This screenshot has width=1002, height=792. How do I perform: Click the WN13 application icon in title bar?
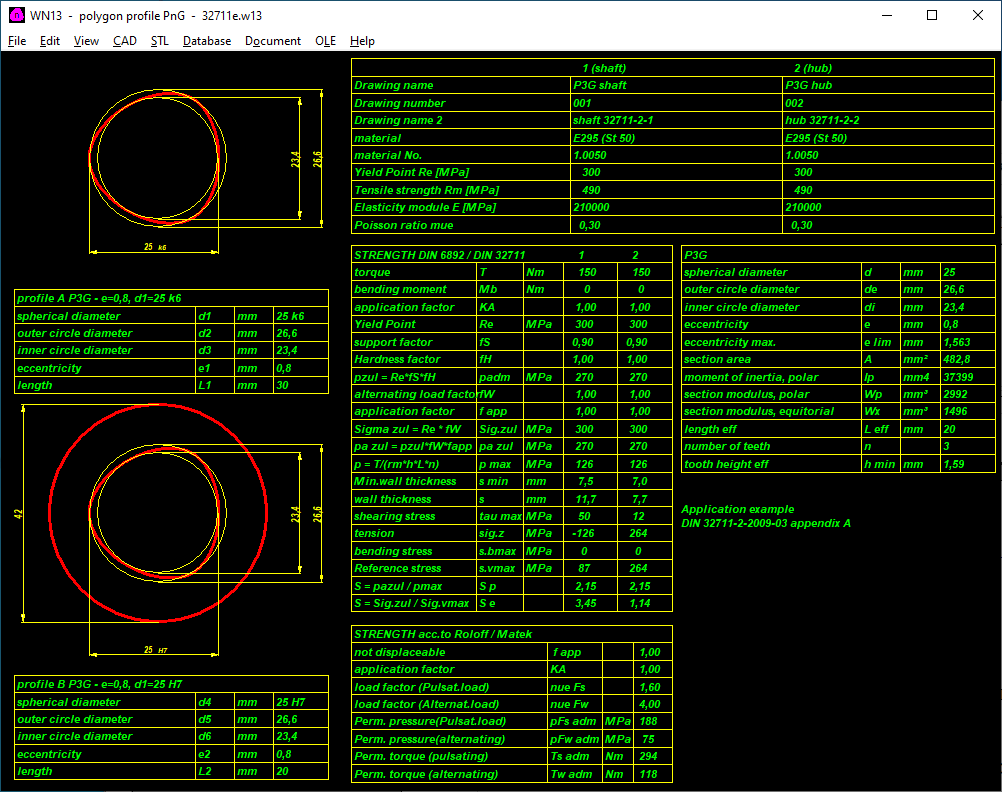(16, 15)
